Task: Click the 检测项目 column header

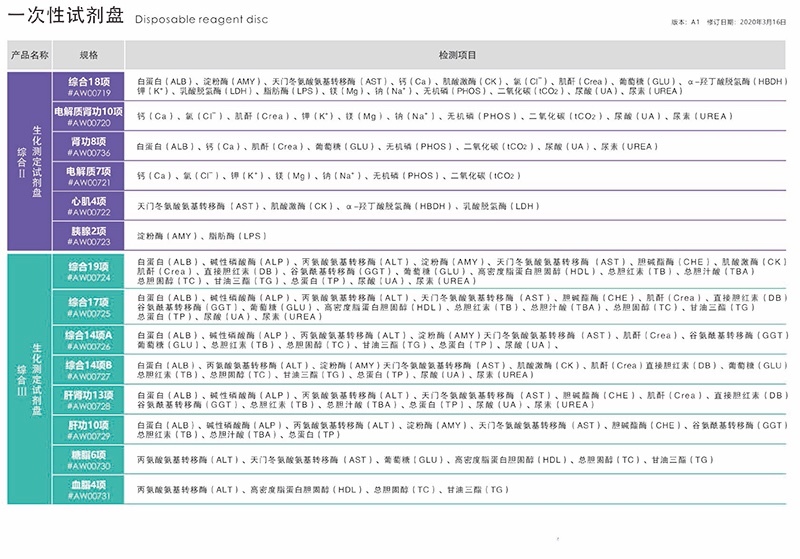Action: (458, 55)
